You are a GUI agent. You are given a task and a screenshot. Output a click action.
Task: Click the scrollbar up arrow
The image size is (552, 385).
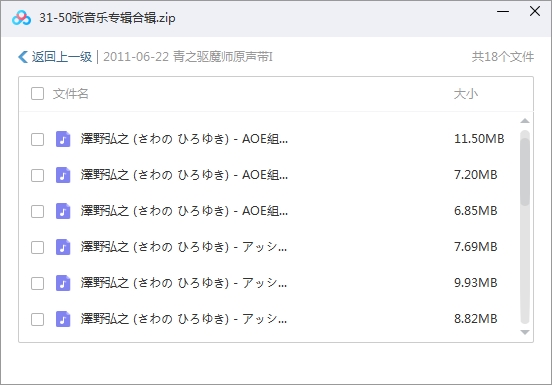click(525, 121)
